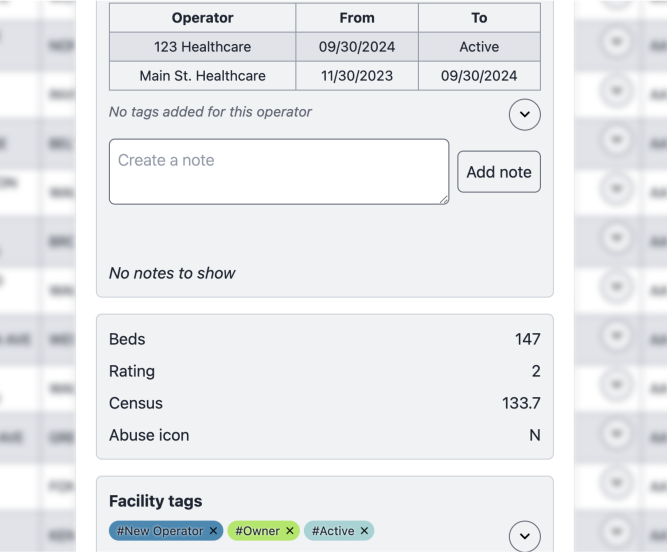Click the To column header
667x552 pixels.
click(479, 18)
